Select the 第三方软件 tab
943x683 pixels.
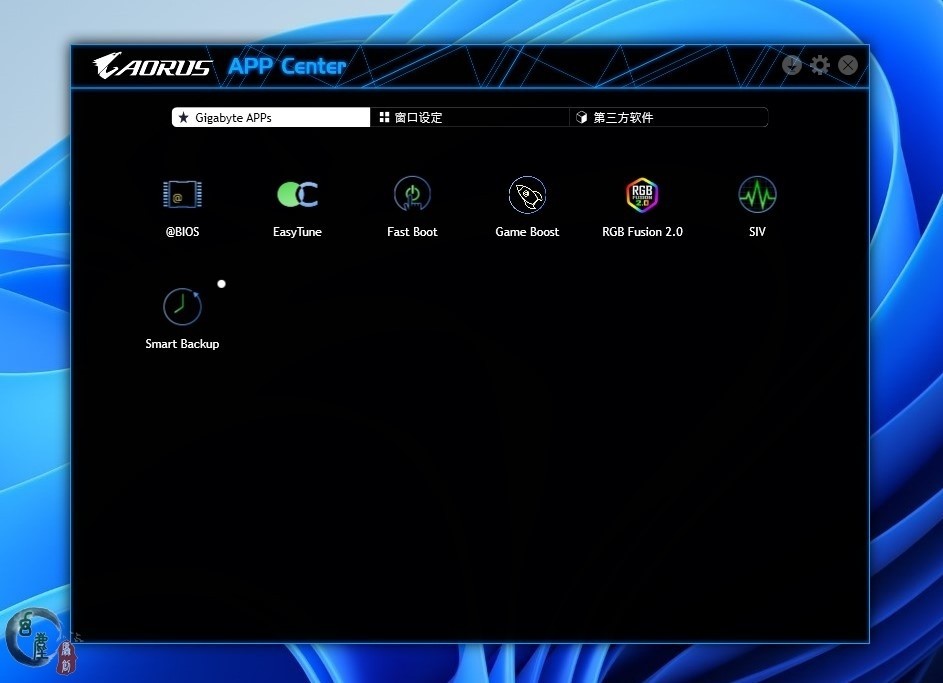(x=669, y=117)
